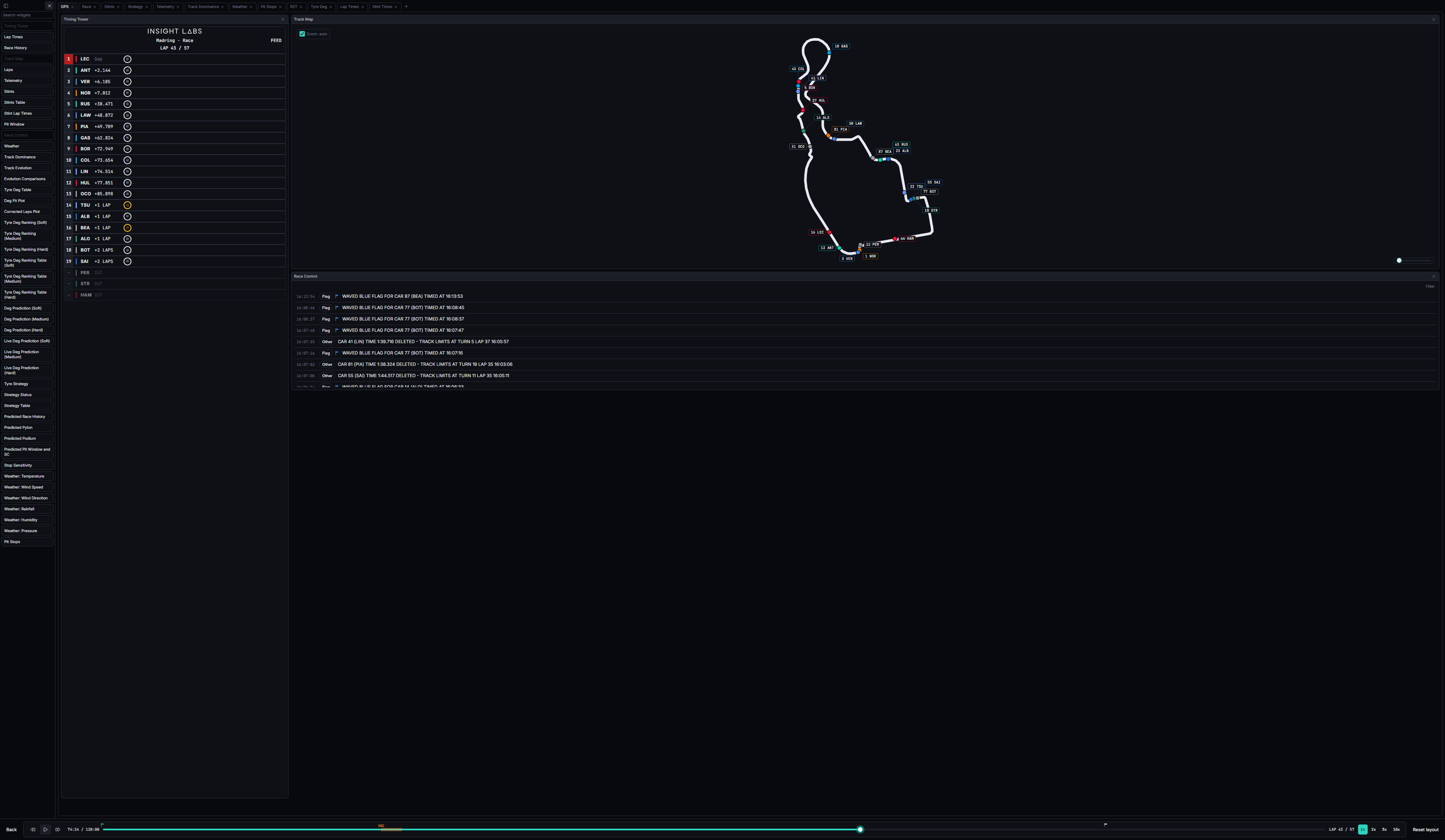Add the Weather: Rainfall widget

pyautogui.click(x=27, y=509)
